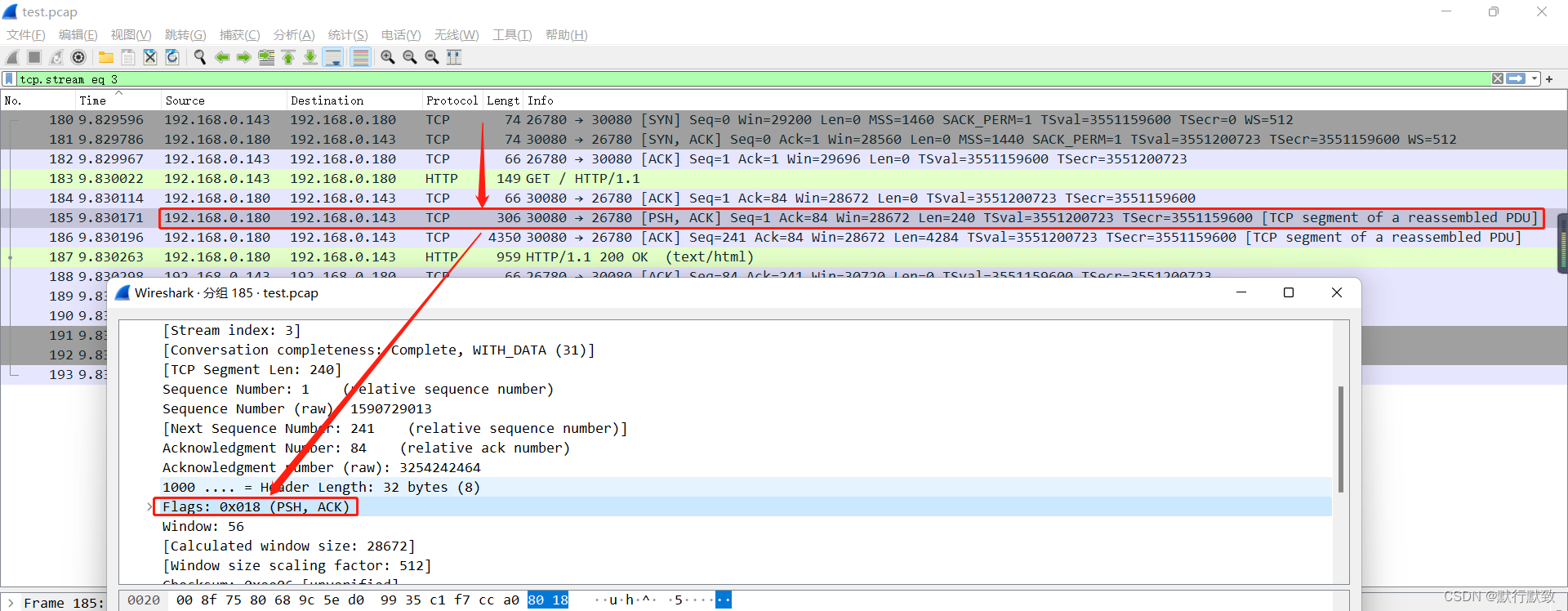Maximize the 分组 185 detail window
The height and width of the screenshot is (611, 1568).
1289,292
